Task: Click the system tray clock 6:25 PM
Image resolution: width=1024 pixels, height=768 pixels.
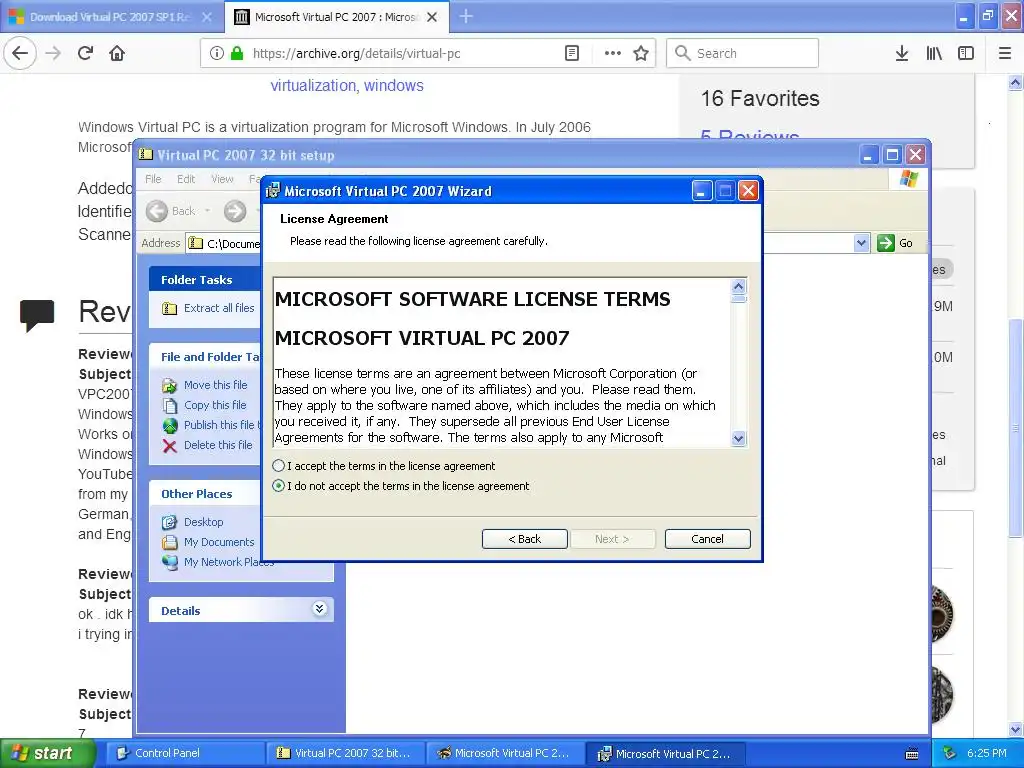Action: coord(987,753)
